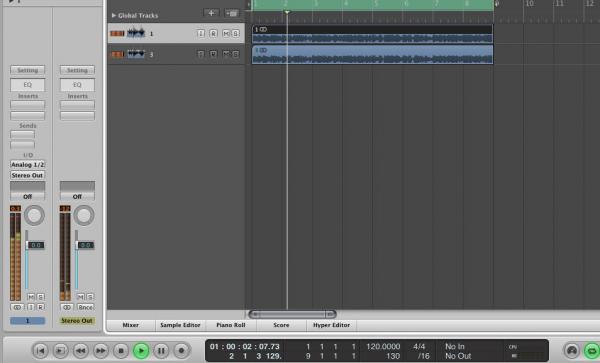
Task: Open the Mixer tab
Action: click(x=130, y=325)
